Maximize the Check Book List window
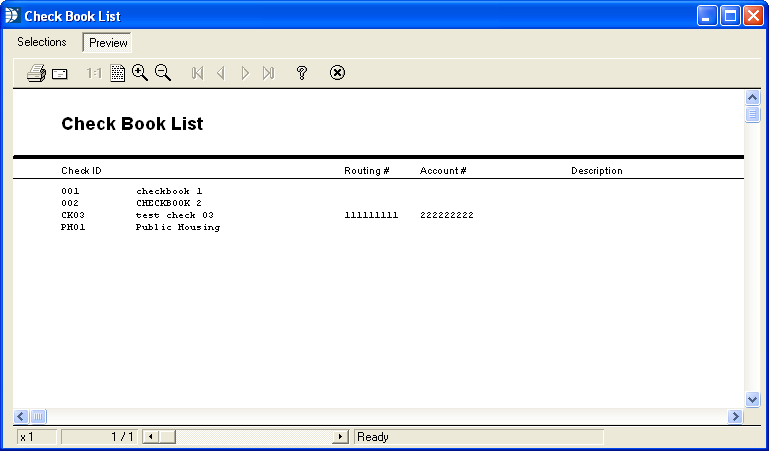The height and width of the screenshot is (451, 769). (730, 16)
